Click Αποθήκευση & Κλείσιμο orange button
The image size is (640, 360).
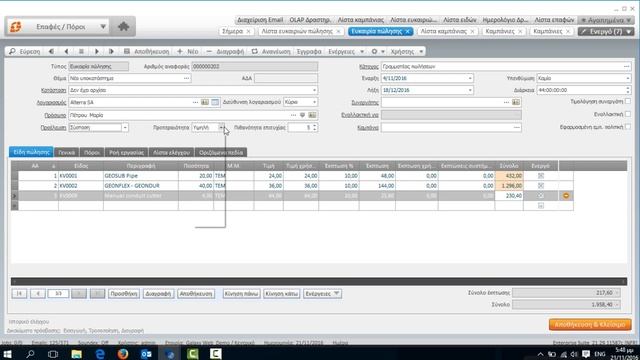(x=590, y=324)
